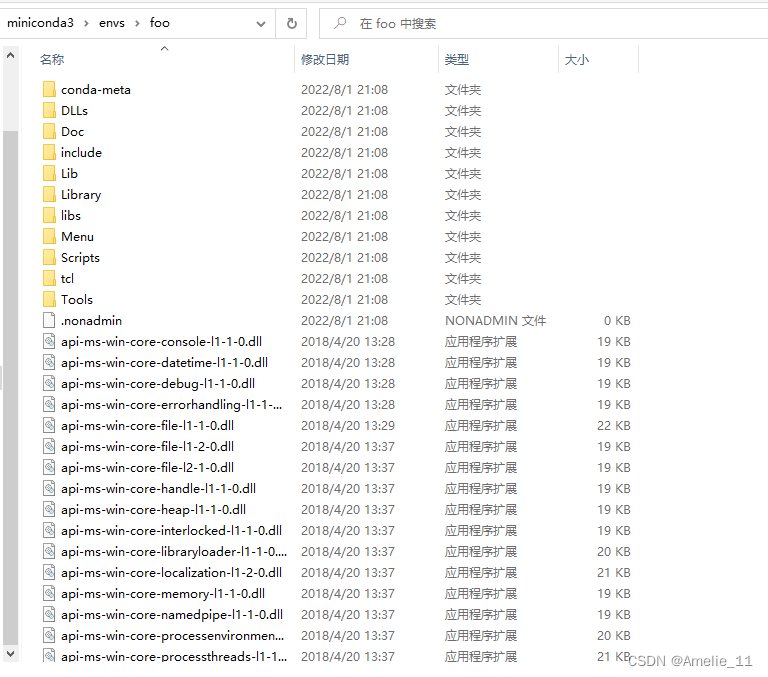This screenshot has height=677, width=768.
Task: Click the 0 KB size cell
Action: pyautogui.click(x=617, y=321)
